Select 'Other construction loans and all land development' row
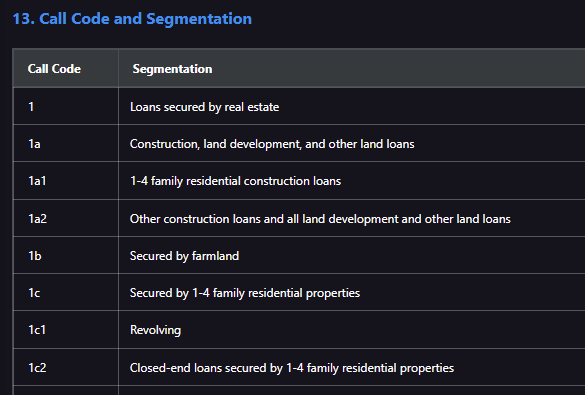 (x=299, y=219)
